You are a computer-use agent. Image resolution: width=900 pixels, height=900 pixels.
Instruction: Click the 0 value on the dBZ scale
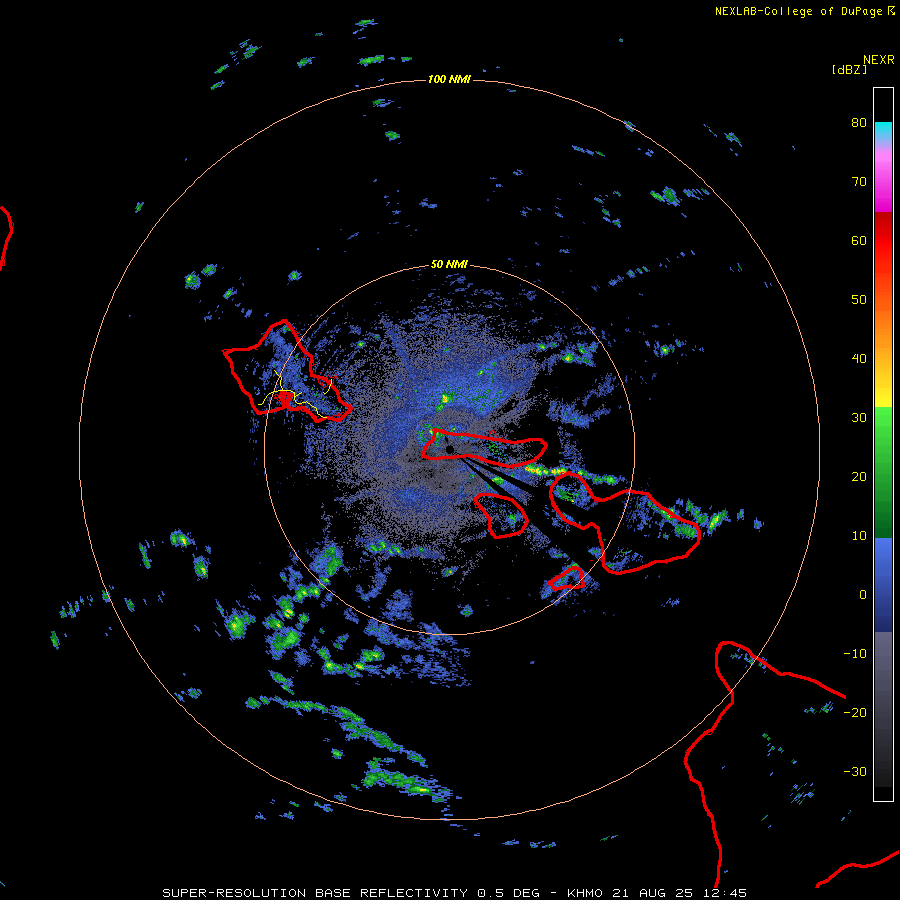863,595
